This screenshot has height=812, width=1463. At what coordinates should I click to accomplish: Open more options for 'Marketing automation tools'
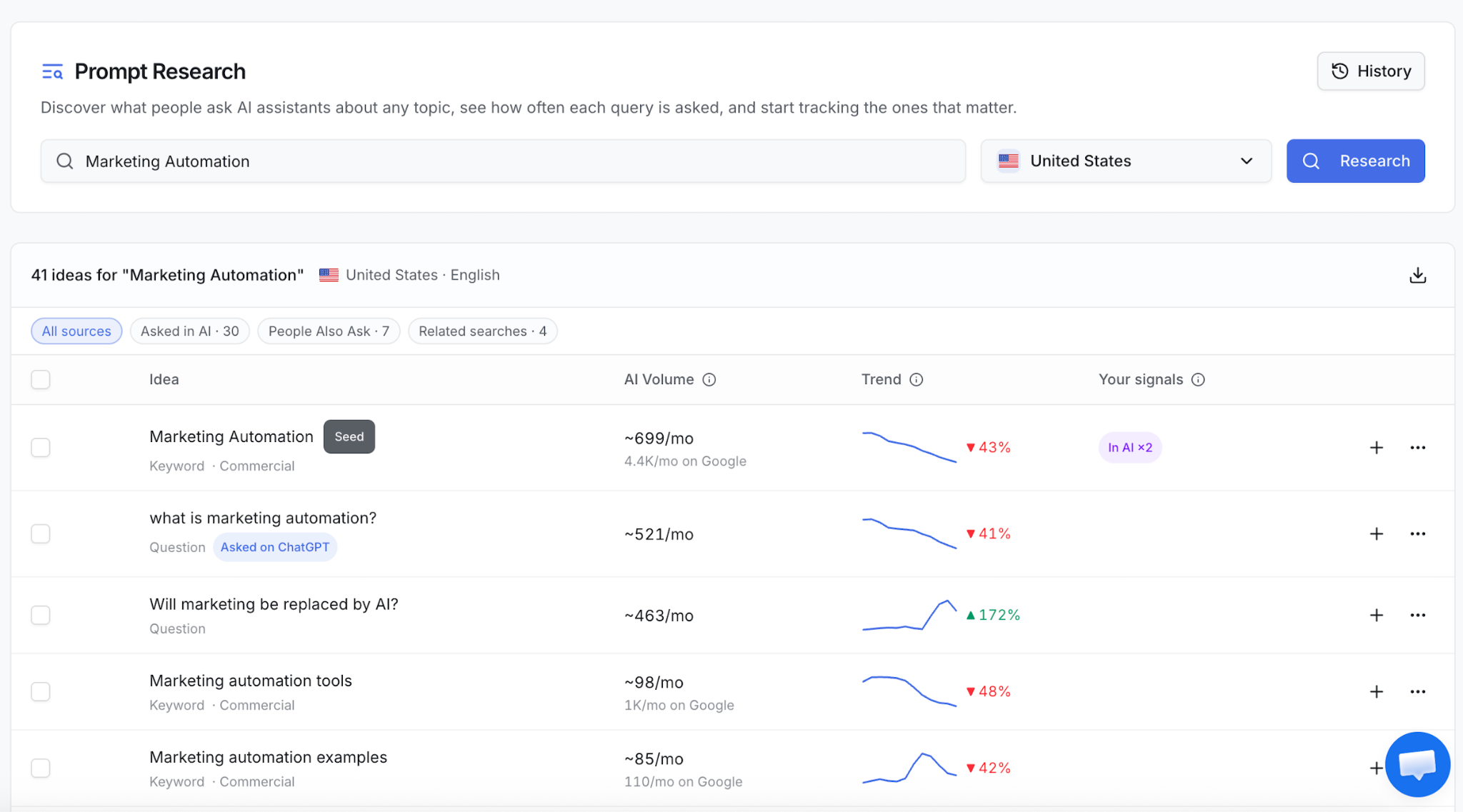[1417, 691]
